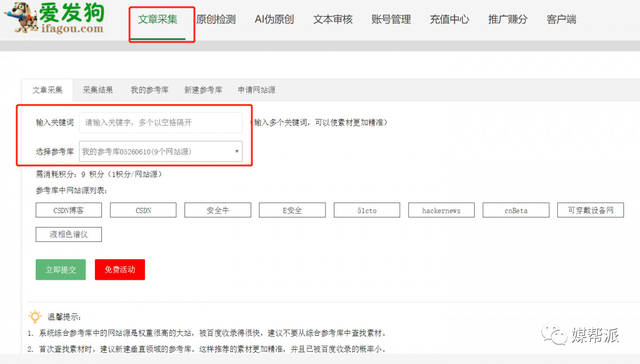Image resolution: width=640 pixels, height=364 pixels.
Task: Select the 安全牛 source box
Action: point(218,210)
